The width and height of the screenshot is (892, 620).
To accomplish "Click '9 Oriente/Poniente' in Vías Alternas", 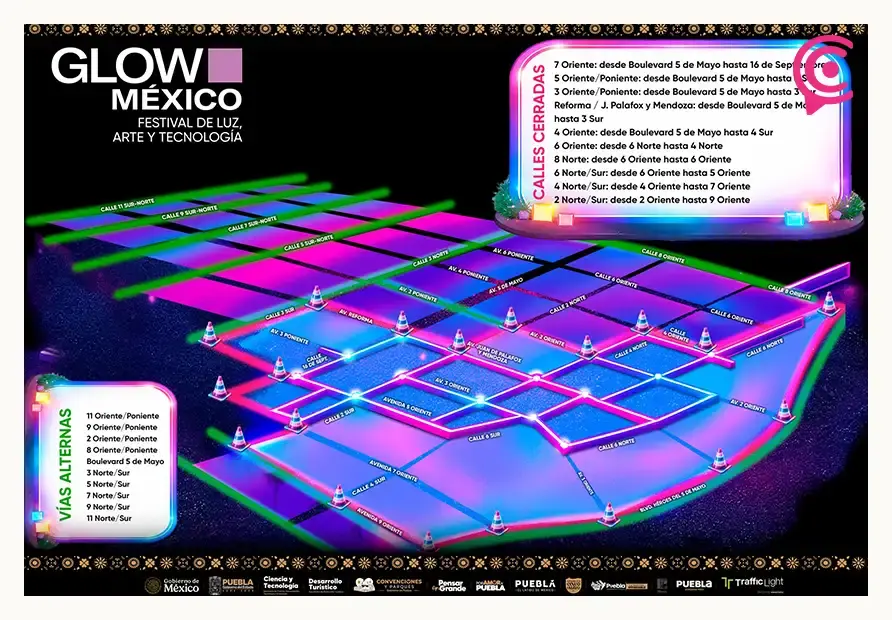I will 122,428.
